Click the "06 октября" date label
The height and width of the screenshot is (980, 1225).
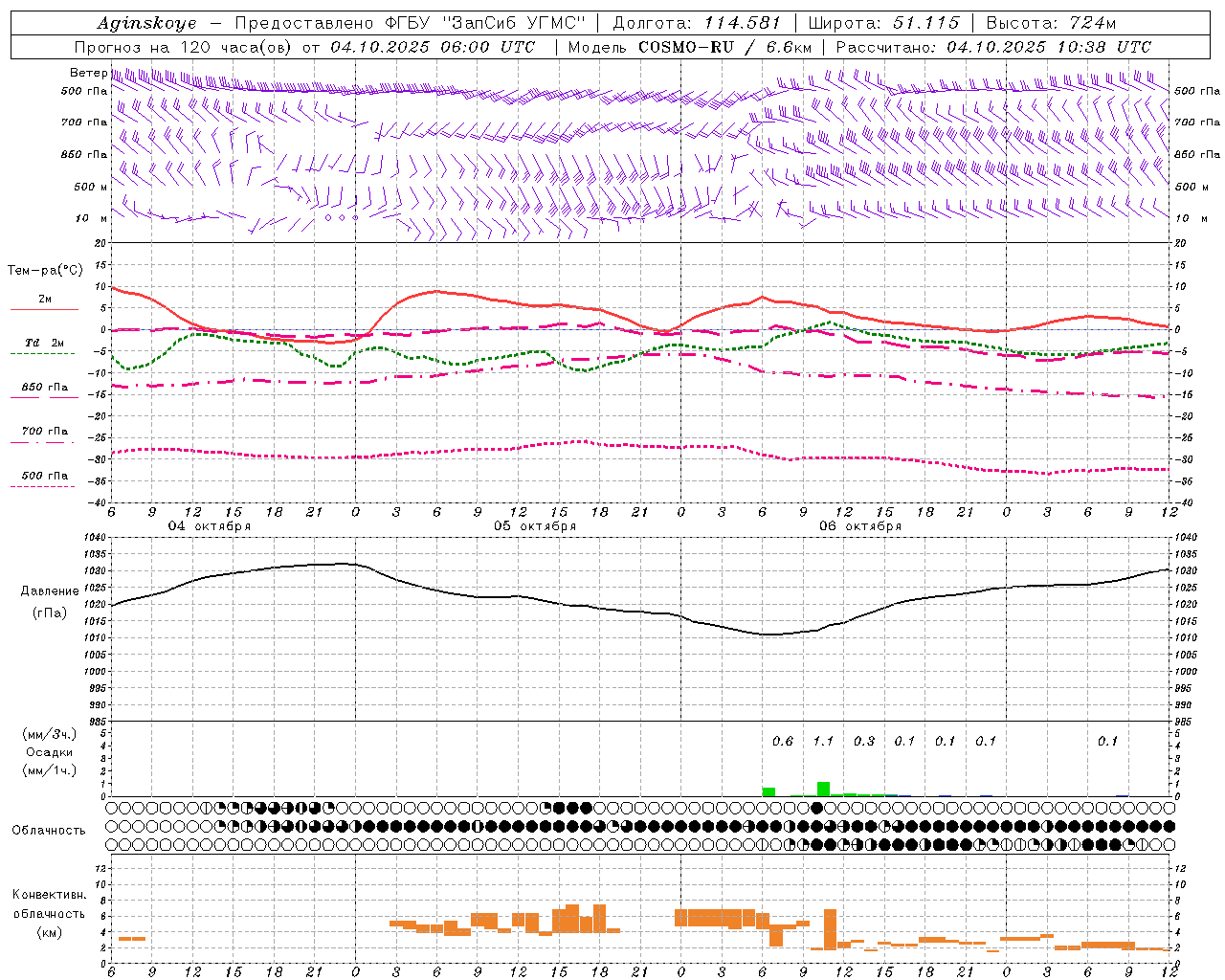[x=860, y=526]
